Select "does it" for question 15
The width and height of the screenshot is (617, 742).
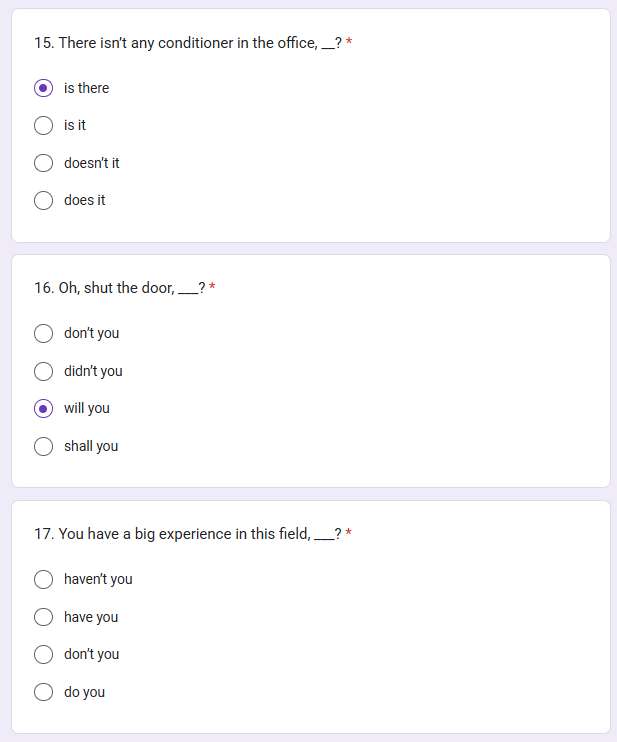pos(44,200)
